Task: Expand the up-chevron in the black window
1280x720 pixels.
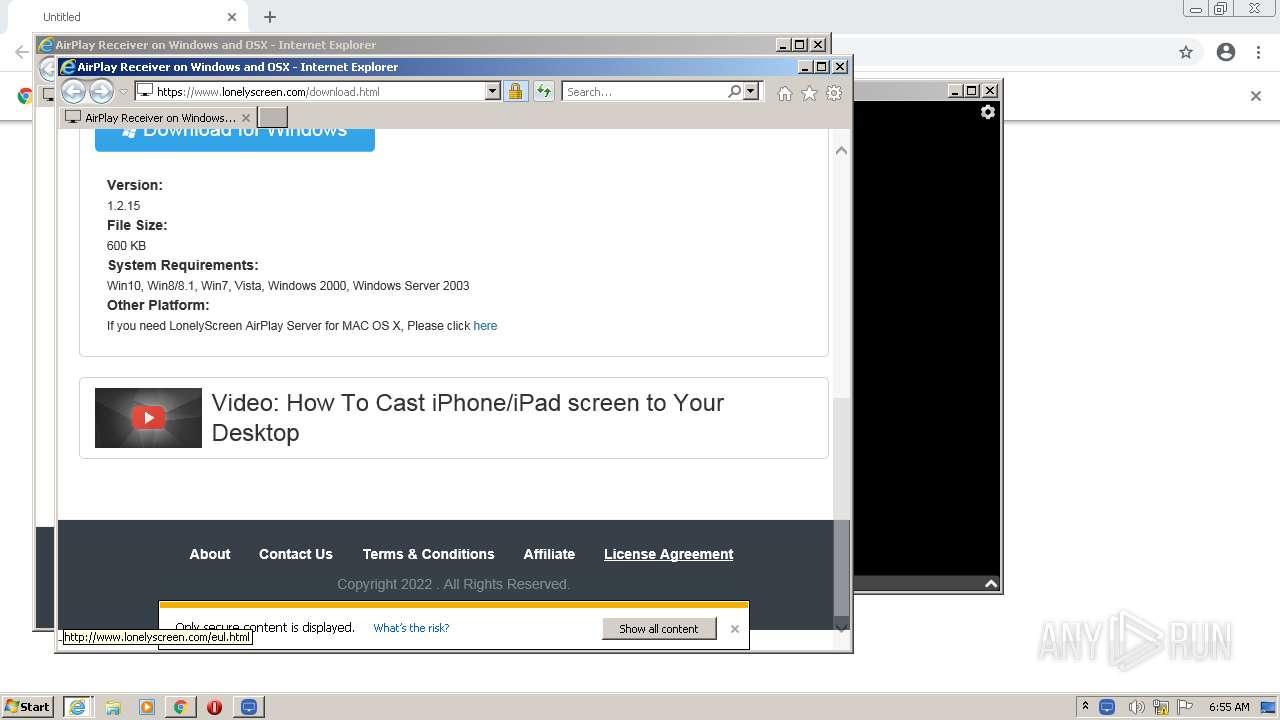Action: point(991,584)
